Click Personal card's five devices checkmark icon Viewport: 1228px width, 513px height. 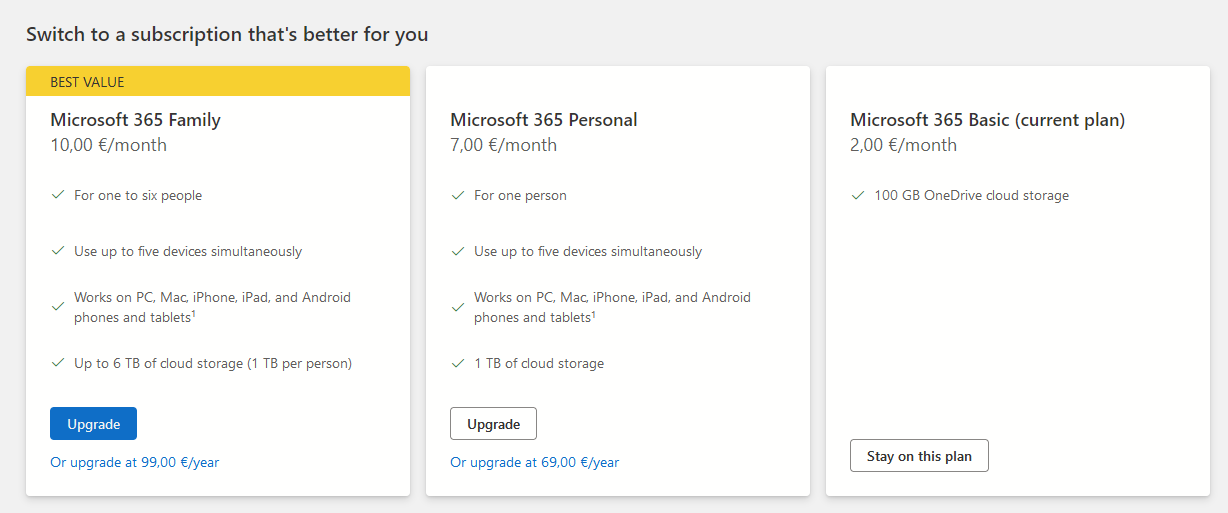point(458,251)
